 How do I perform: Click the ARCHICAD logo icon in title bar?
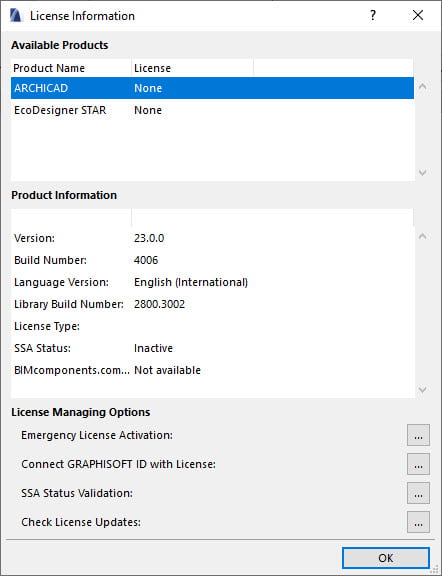point(16,16)
